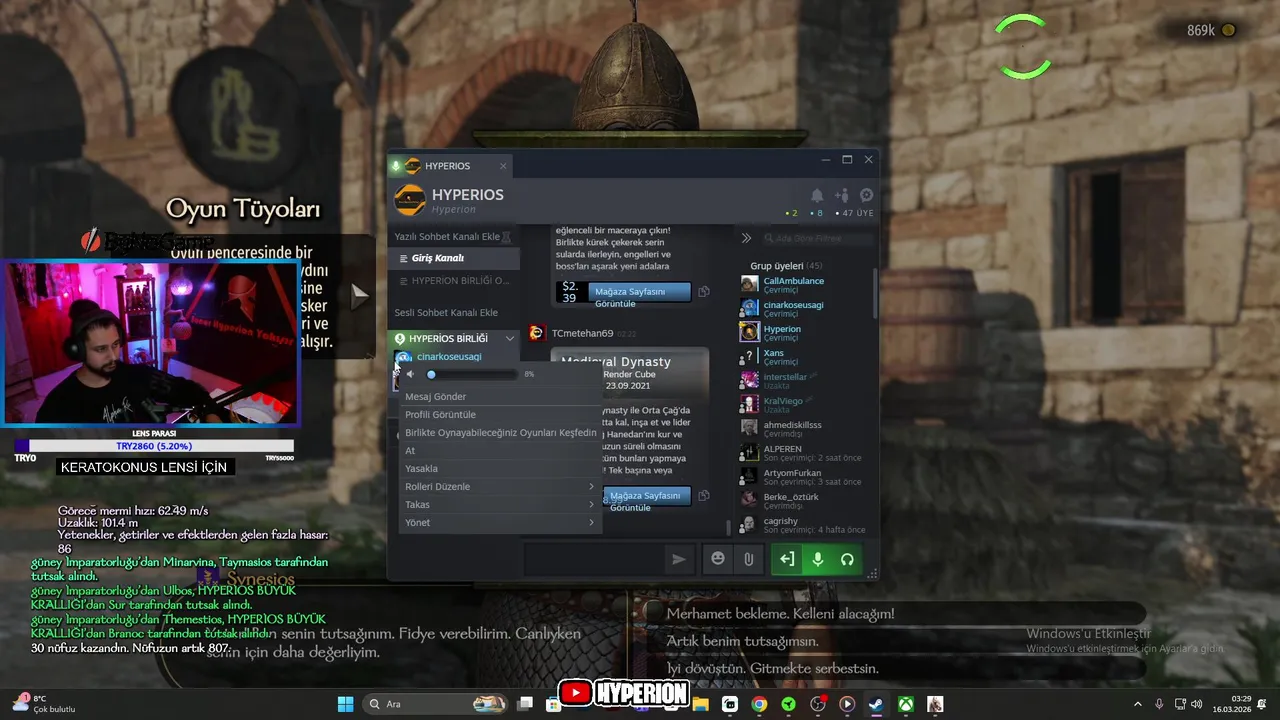Image resolution: width=1280 pixels, height=720 pixels.
Task: Open Task View from the taskbar
Action: coord(525,704)
